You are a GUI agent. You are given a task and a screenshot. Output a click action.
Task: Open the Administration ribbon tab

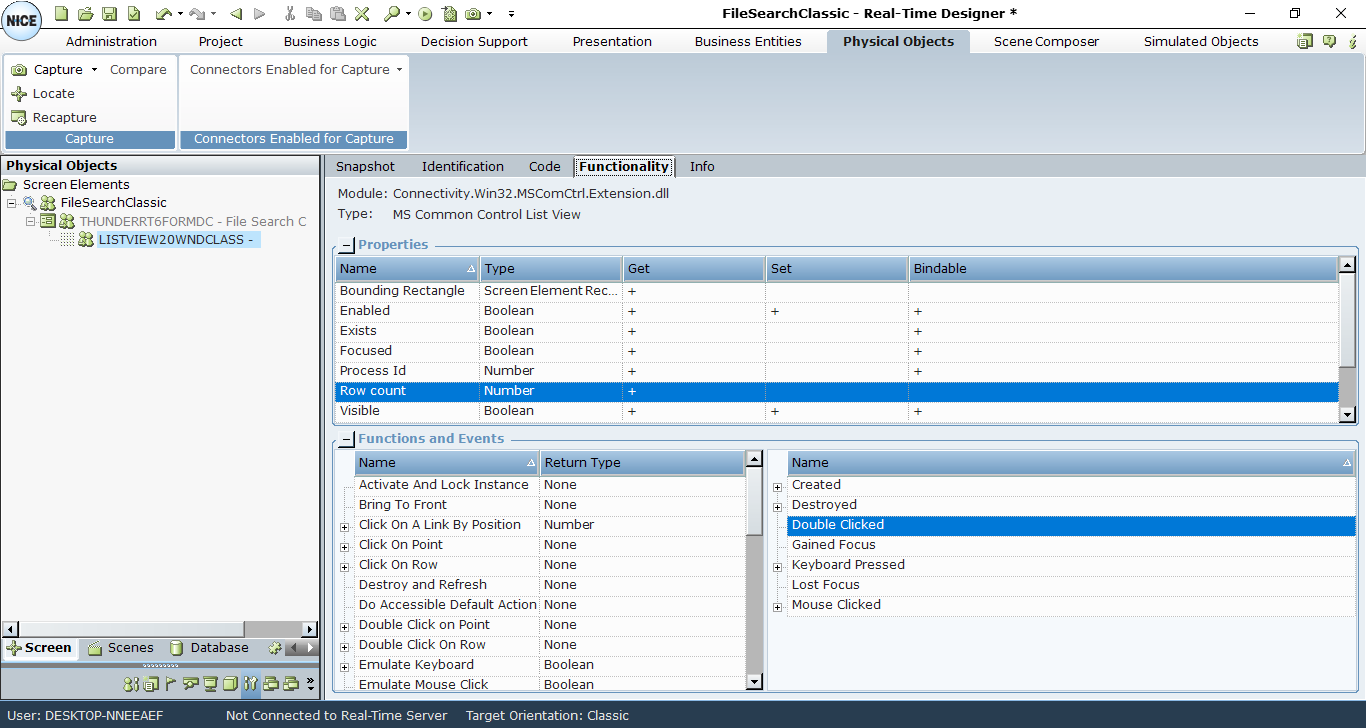(x=111, y=41)
